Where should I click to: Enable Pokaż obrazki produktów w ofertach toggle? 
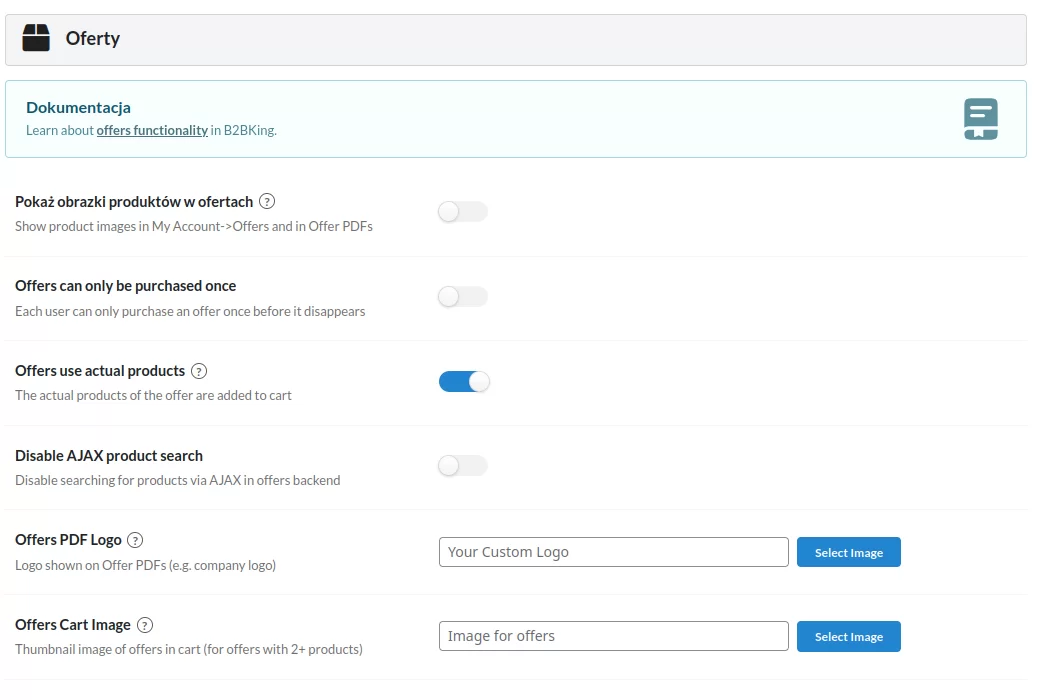(463, 212)
